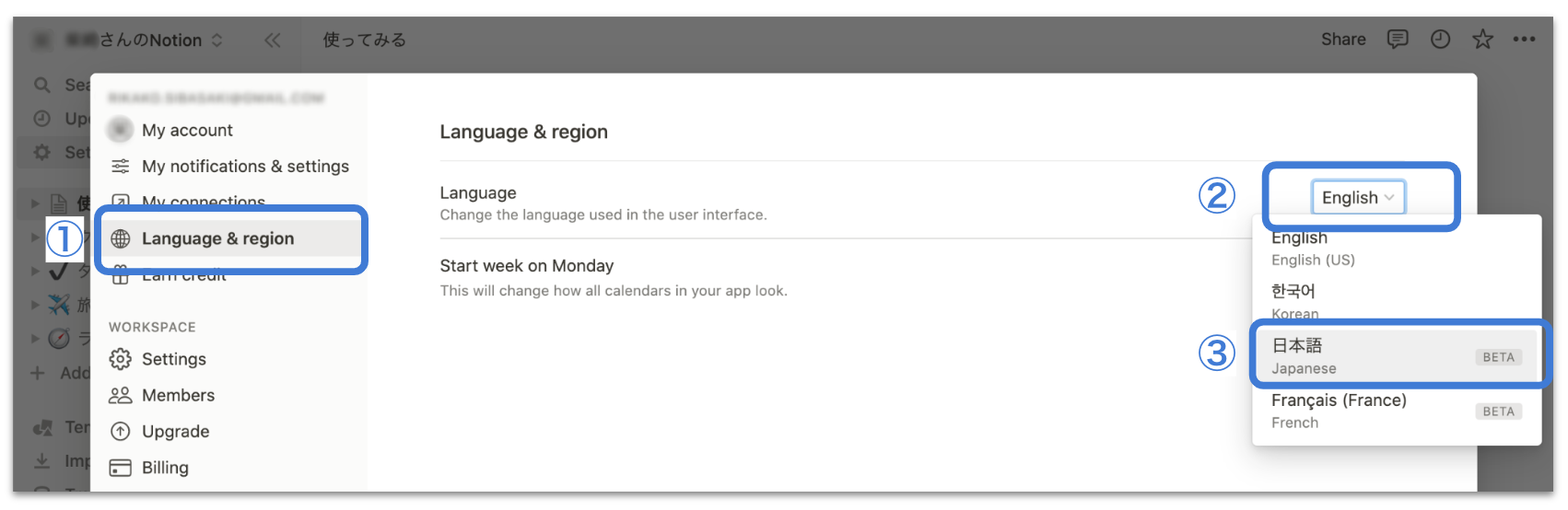The width and height of the screenshot is (1568, 510).
Task: Open the English language dropdown
Action: tap(1358, 198)
